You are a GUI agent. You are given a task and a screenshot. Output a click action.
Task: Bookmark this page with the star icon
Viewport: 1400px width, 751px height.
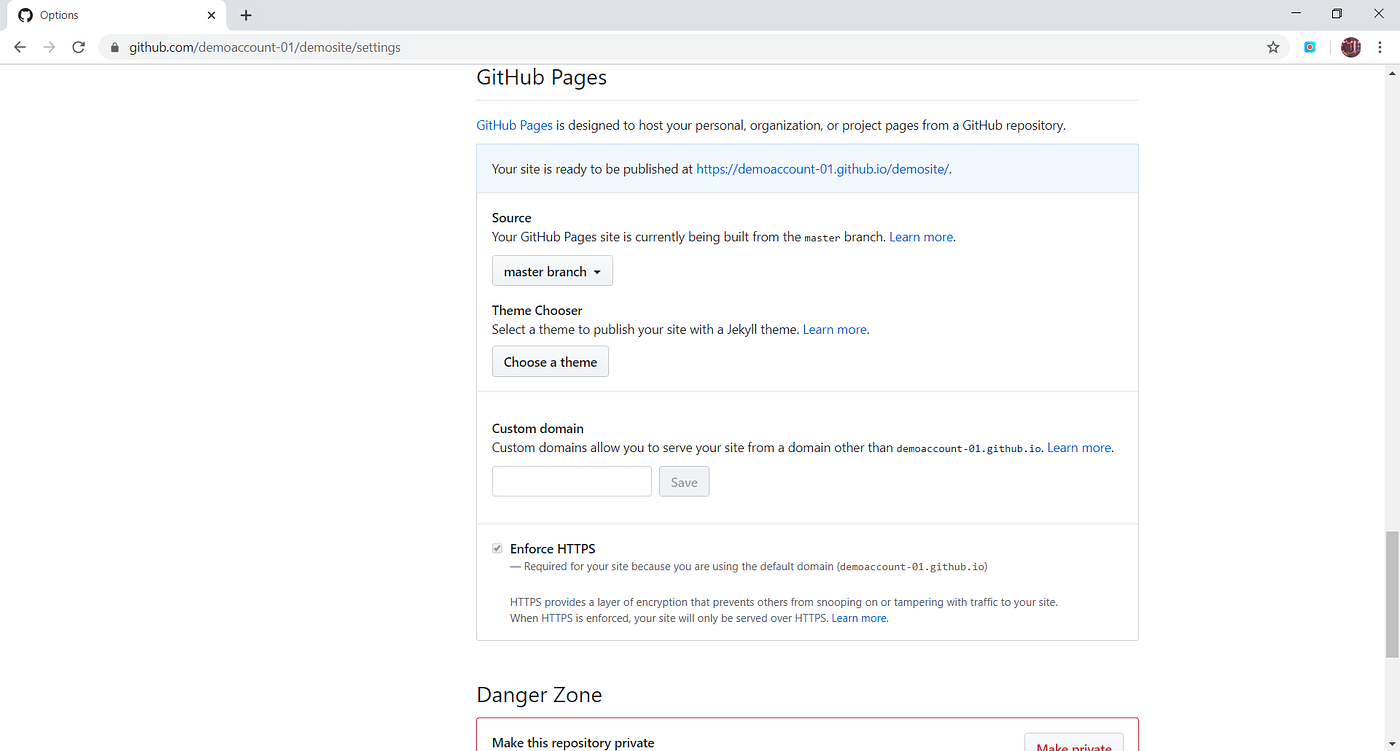click(x=1272, y=47)
